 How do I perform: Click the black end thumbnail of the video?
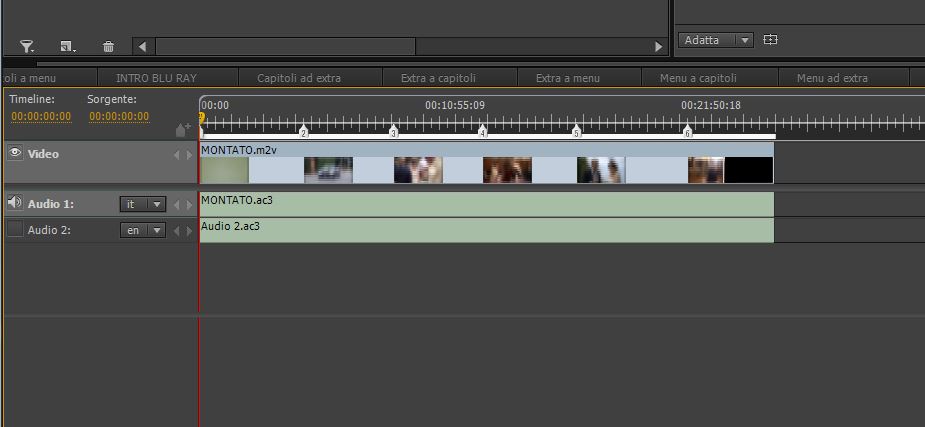[749, 170]
